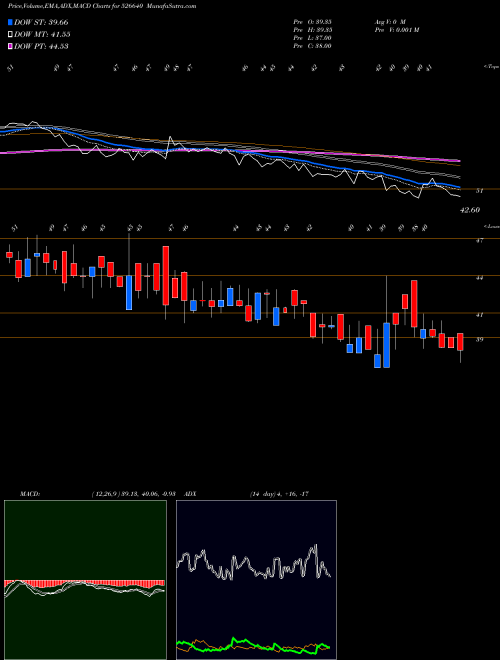This screenshot has width=500, height=660.
Task: Click the MACD values '(12,26,9) 39.18, 40.06, -0.93'
Action: coord(136,493)
